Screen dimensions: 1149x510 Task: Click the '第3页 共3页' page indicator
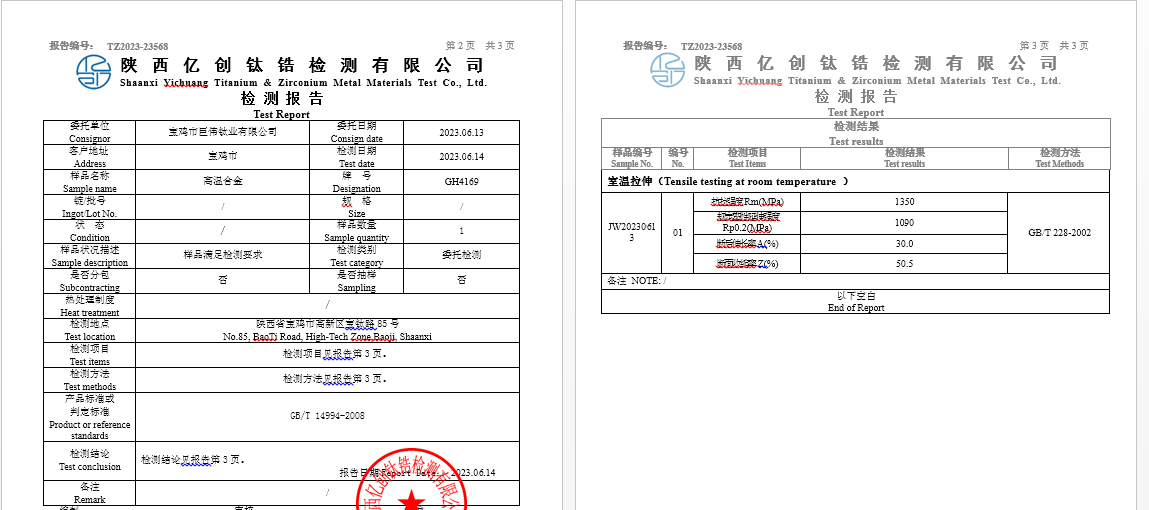1053,46
